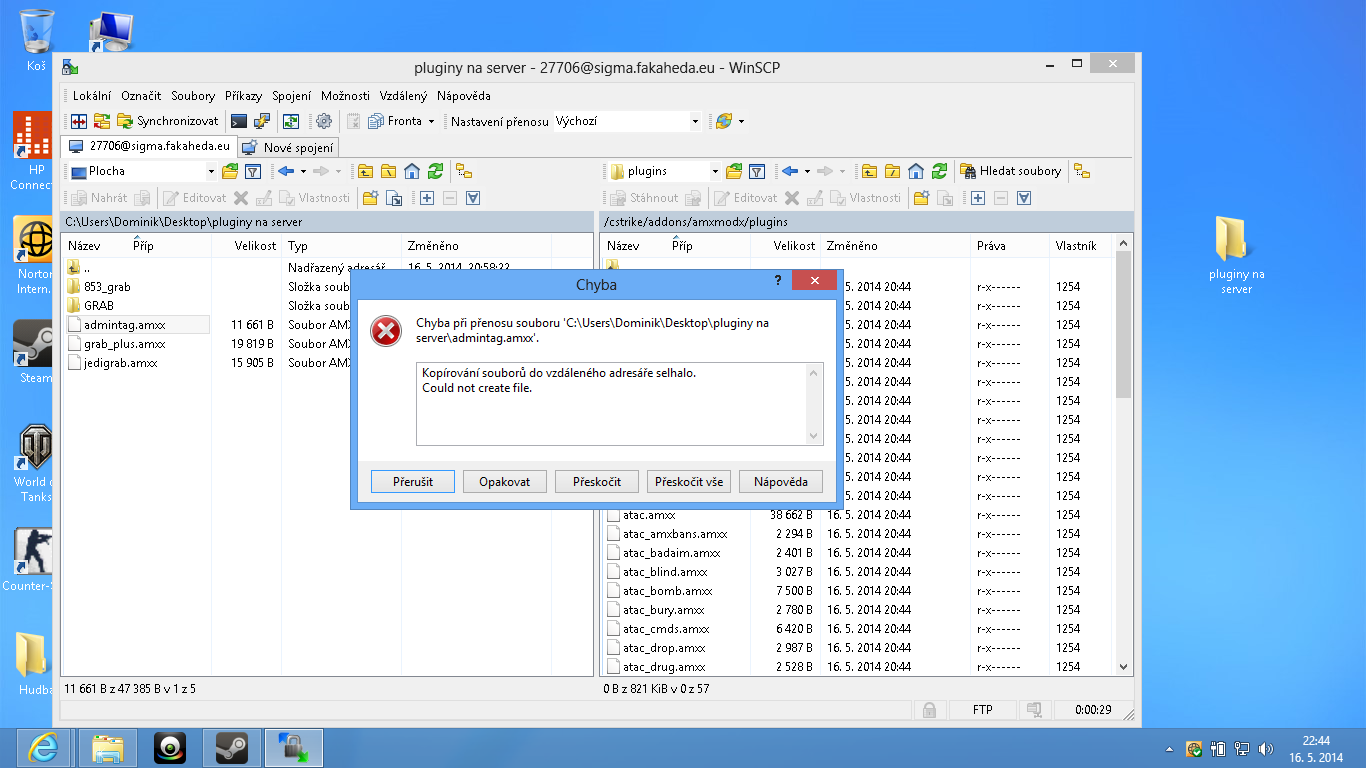Open File Explorer from taskbar
The width and height of the screenshot is (1366, 768).
coord(107,747)
